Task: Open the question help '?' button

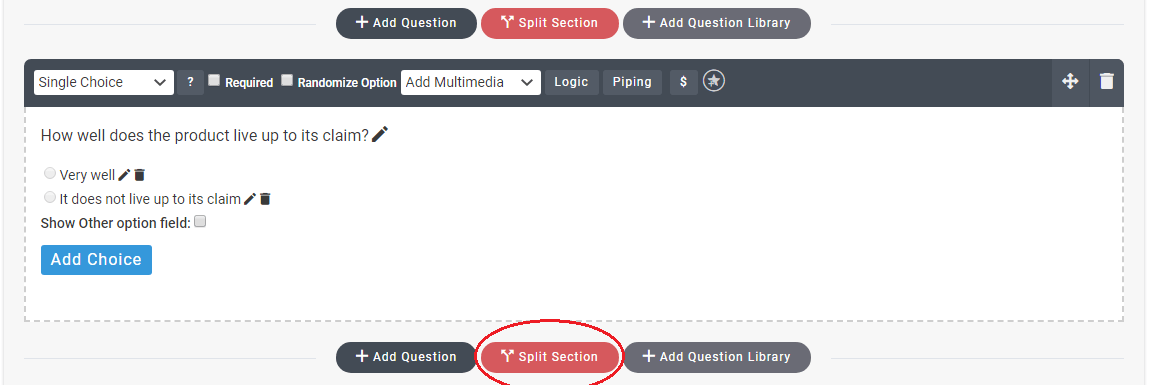Action: [x=191, y=82]
